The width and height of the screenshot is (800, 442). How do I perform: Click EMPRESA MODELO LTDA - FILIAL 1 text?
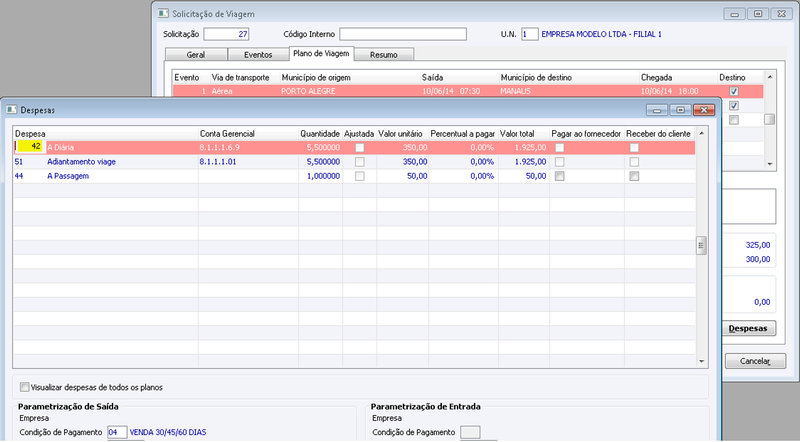602,34
